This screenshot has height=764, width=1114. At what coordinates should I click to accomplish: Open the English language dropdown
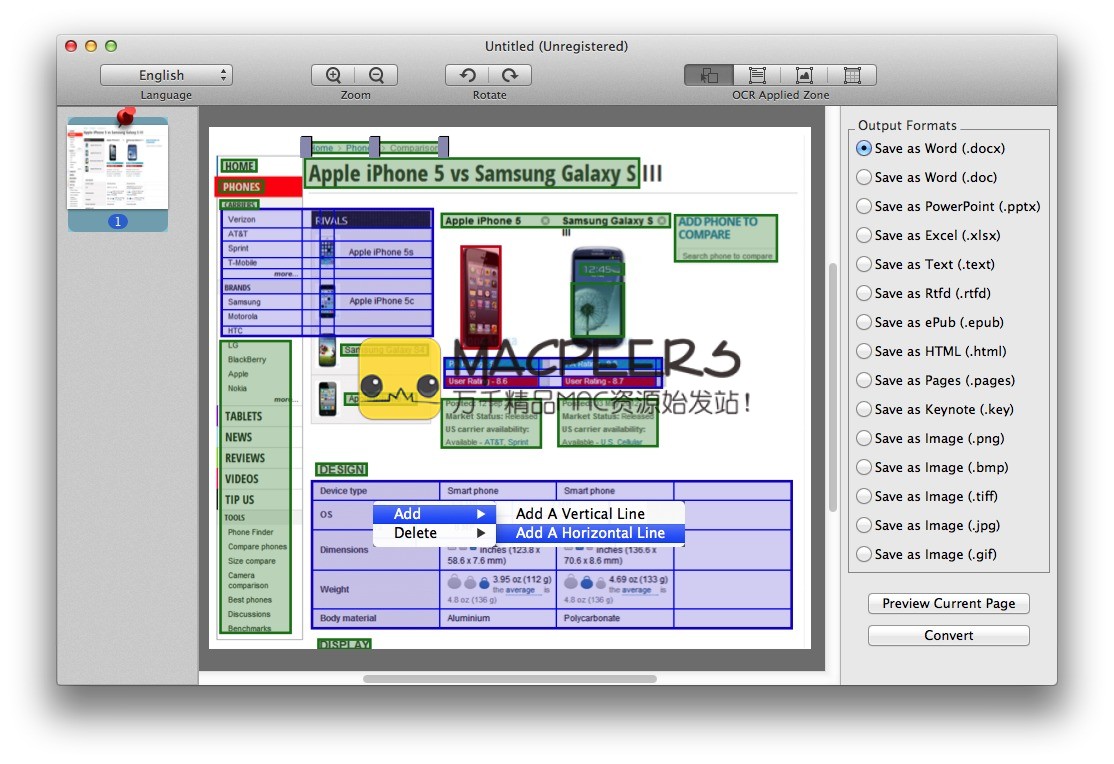pyautogui.click(x=166, y=75)
